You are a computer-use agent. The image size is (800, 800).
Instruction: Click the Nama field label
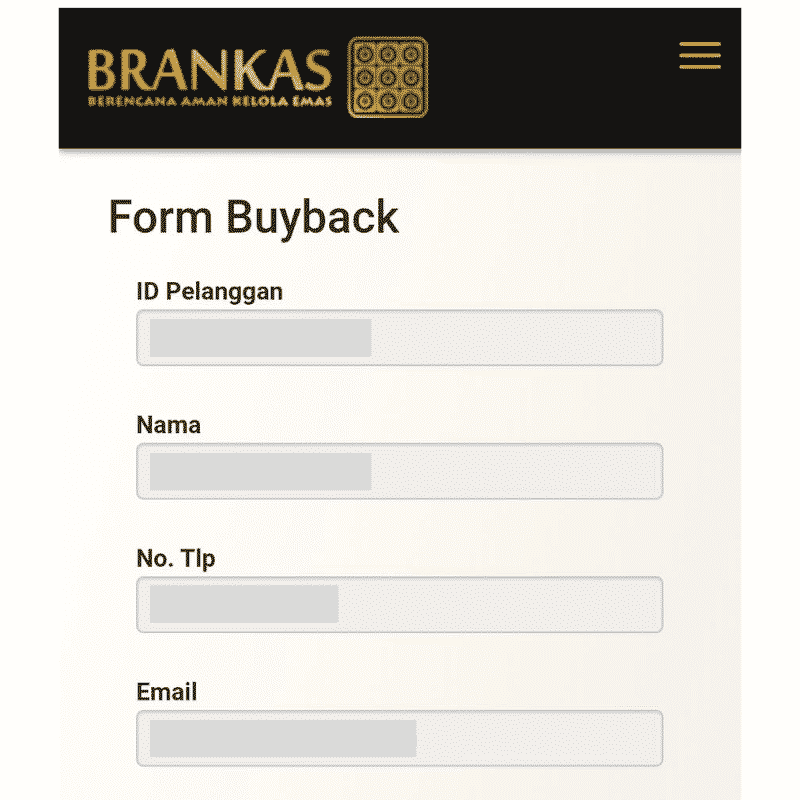pyautogui.click(x=168, y=425)
